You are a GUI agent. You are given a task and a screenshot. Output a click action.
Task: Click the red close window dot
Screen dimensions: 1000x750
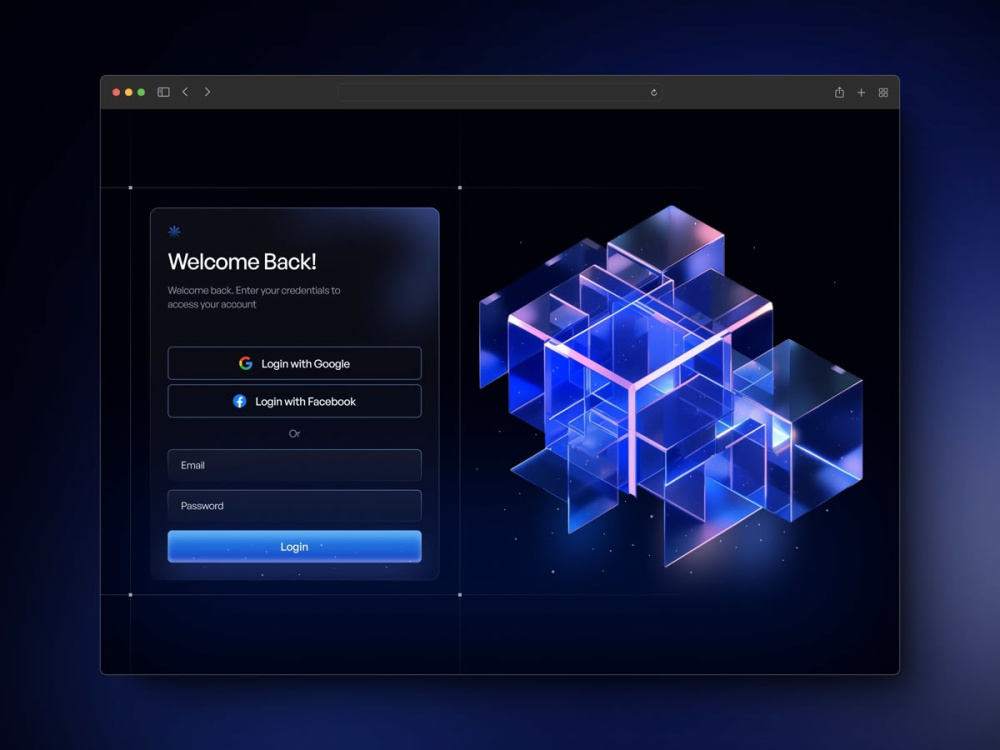click(116, 92)
